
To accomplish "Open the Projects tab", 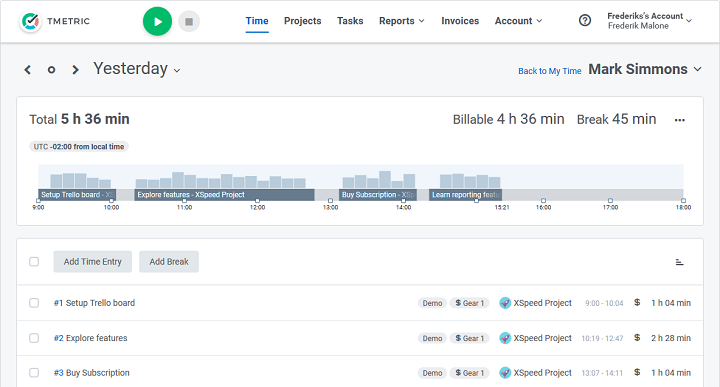I will (x=303, y=21).
